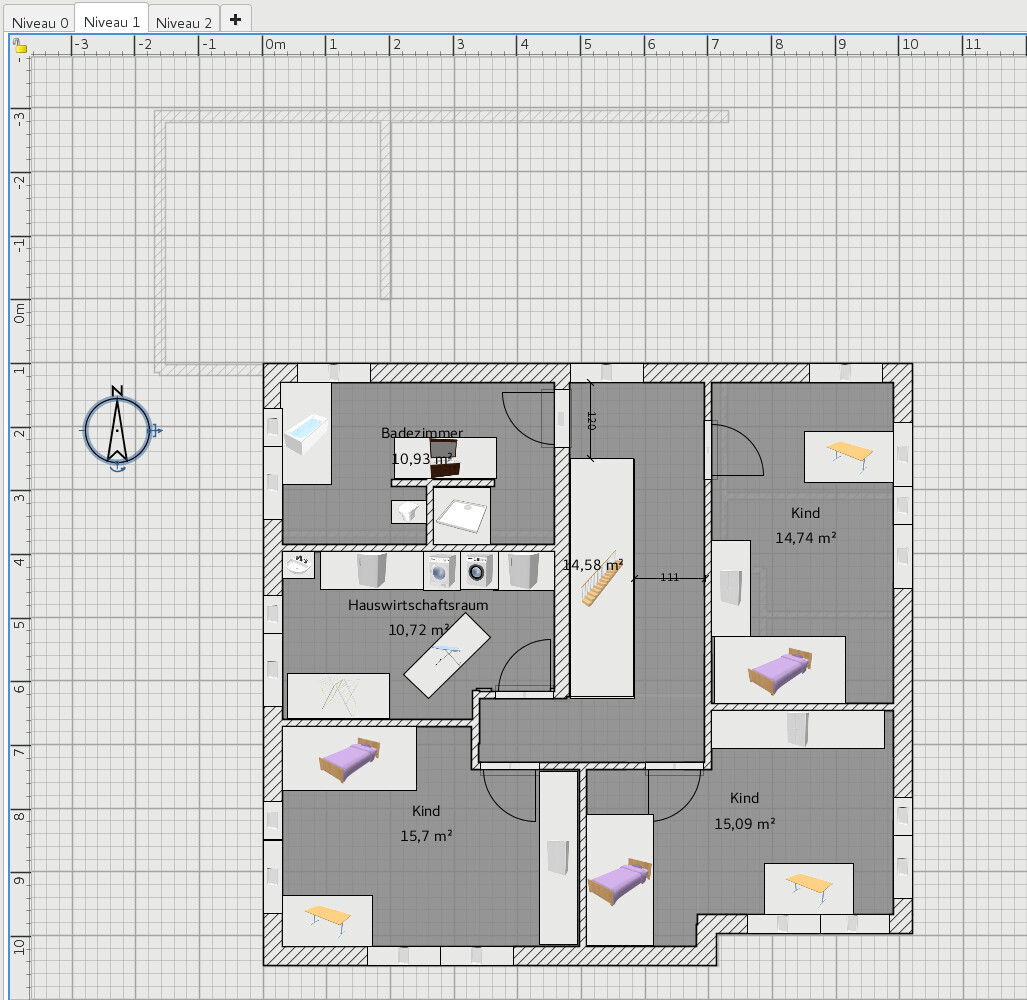Select the bed in 14,74 m² Kind room
The width and height of the screenshot is (1027, 1000).
(x=779, y=670)
